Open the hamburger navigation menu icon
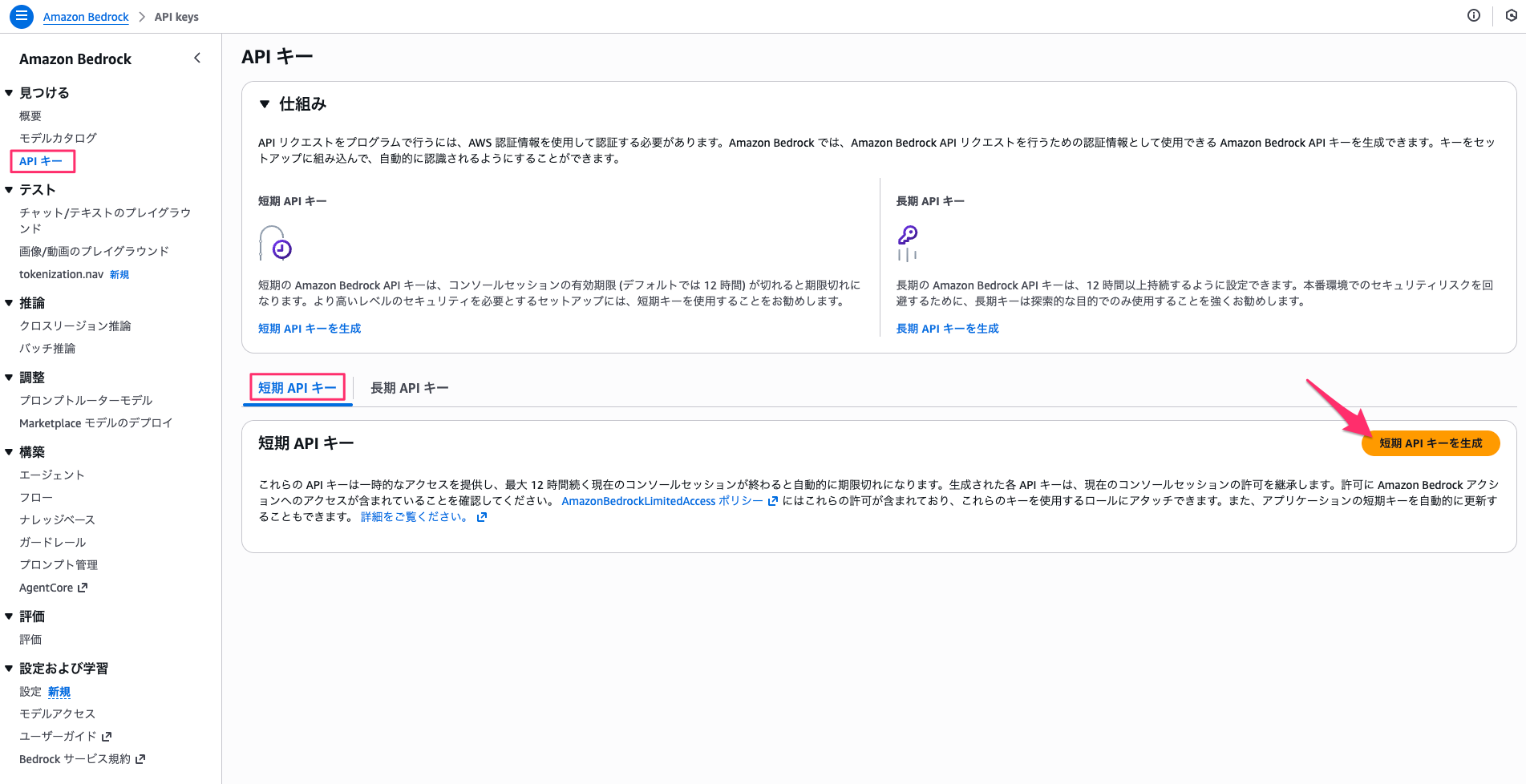This screenshot has width=1526, height=784. (x=22, y=16)
